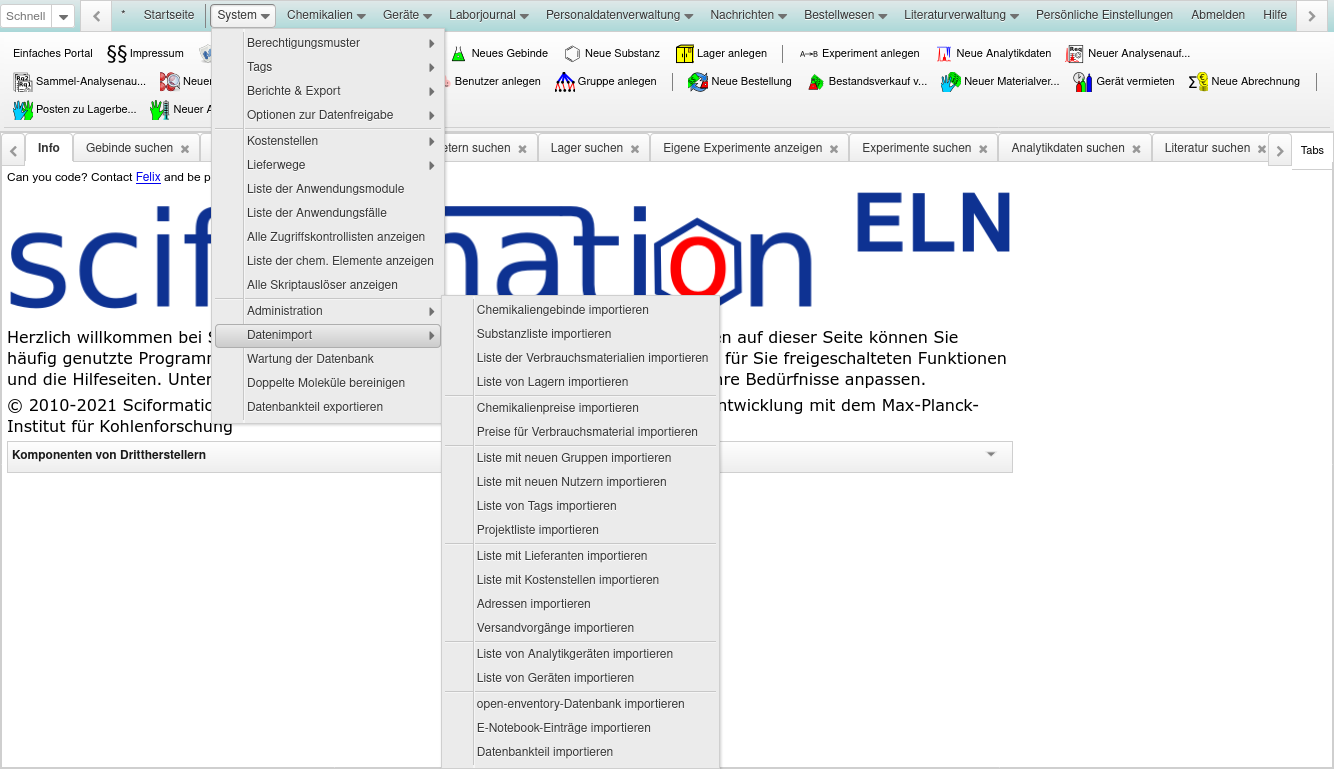Open the Nachrichten menu
Image resolution: width=1334 pixels, height=769 pixels.
749,15
